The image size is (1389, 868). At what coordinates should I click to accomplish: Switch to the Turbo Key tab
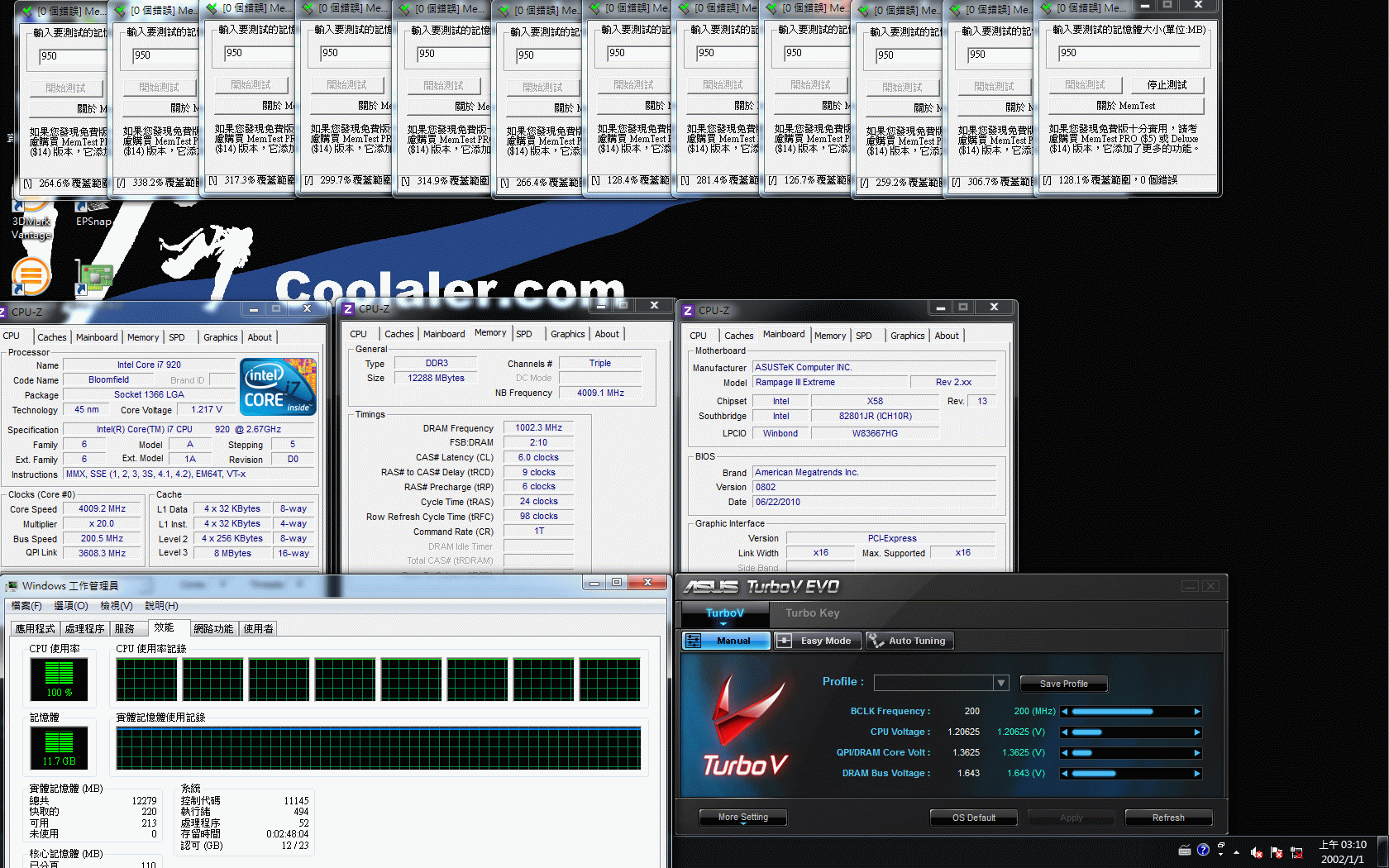tap(812, 613)
